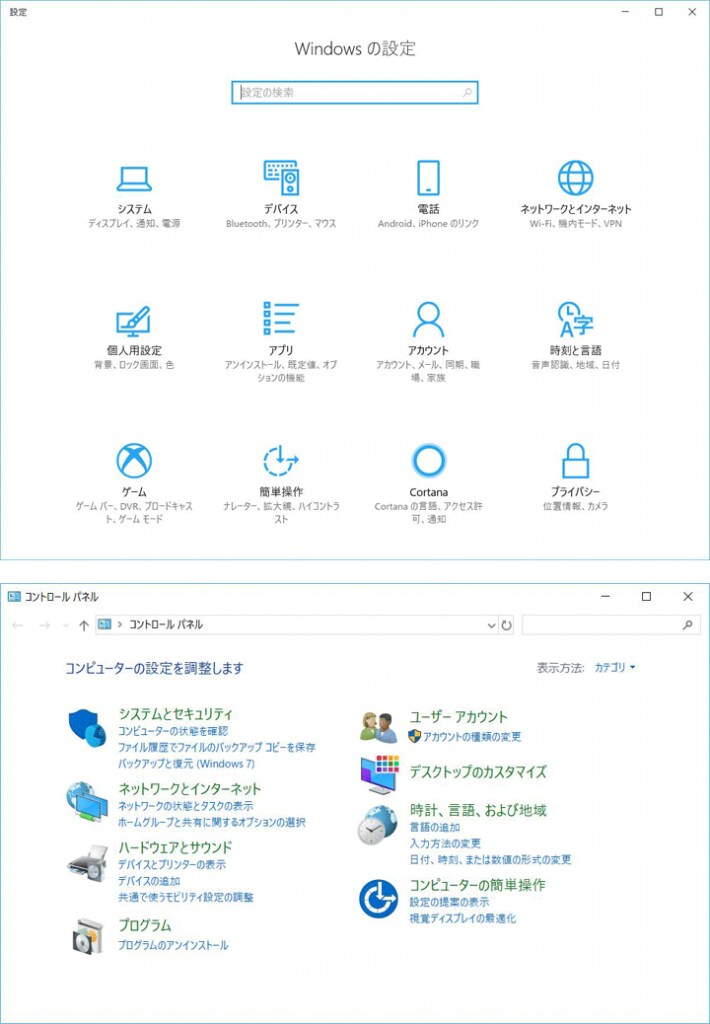Open the 表示方法 カテゴリ dropdown
The height and width of the screenshot is (1024, 710).
[615, 667]
